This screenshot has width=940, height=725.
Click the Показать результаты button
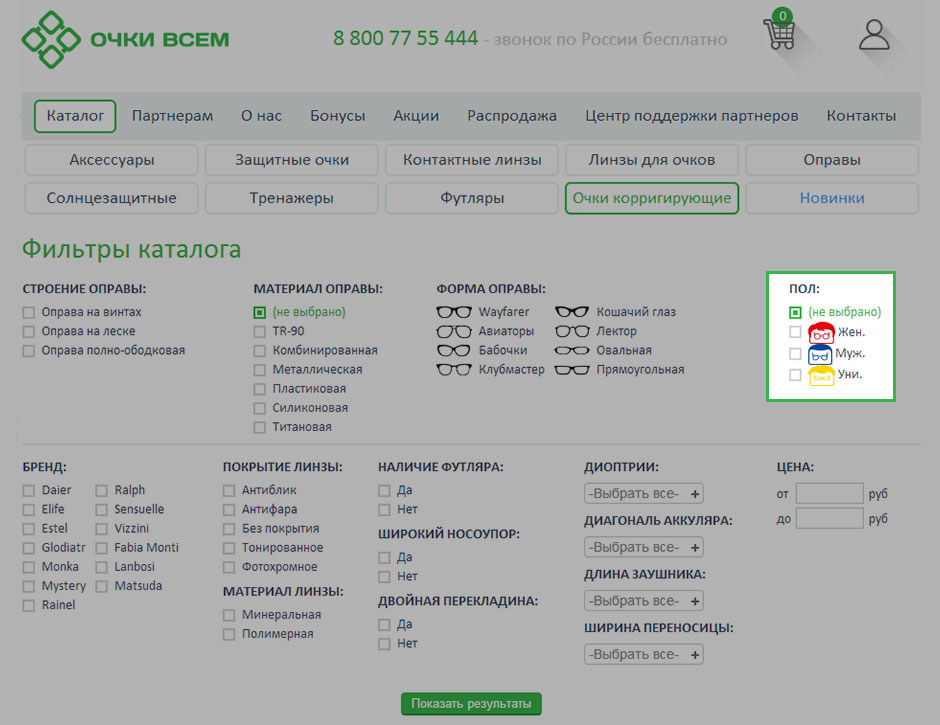[471, 704]
